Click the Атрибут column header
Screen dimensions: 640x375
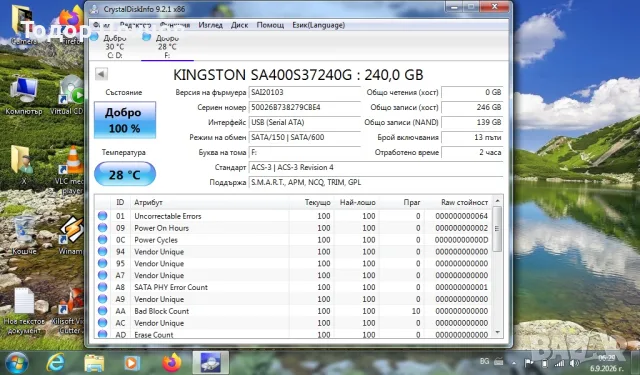(x=210, y=202)
